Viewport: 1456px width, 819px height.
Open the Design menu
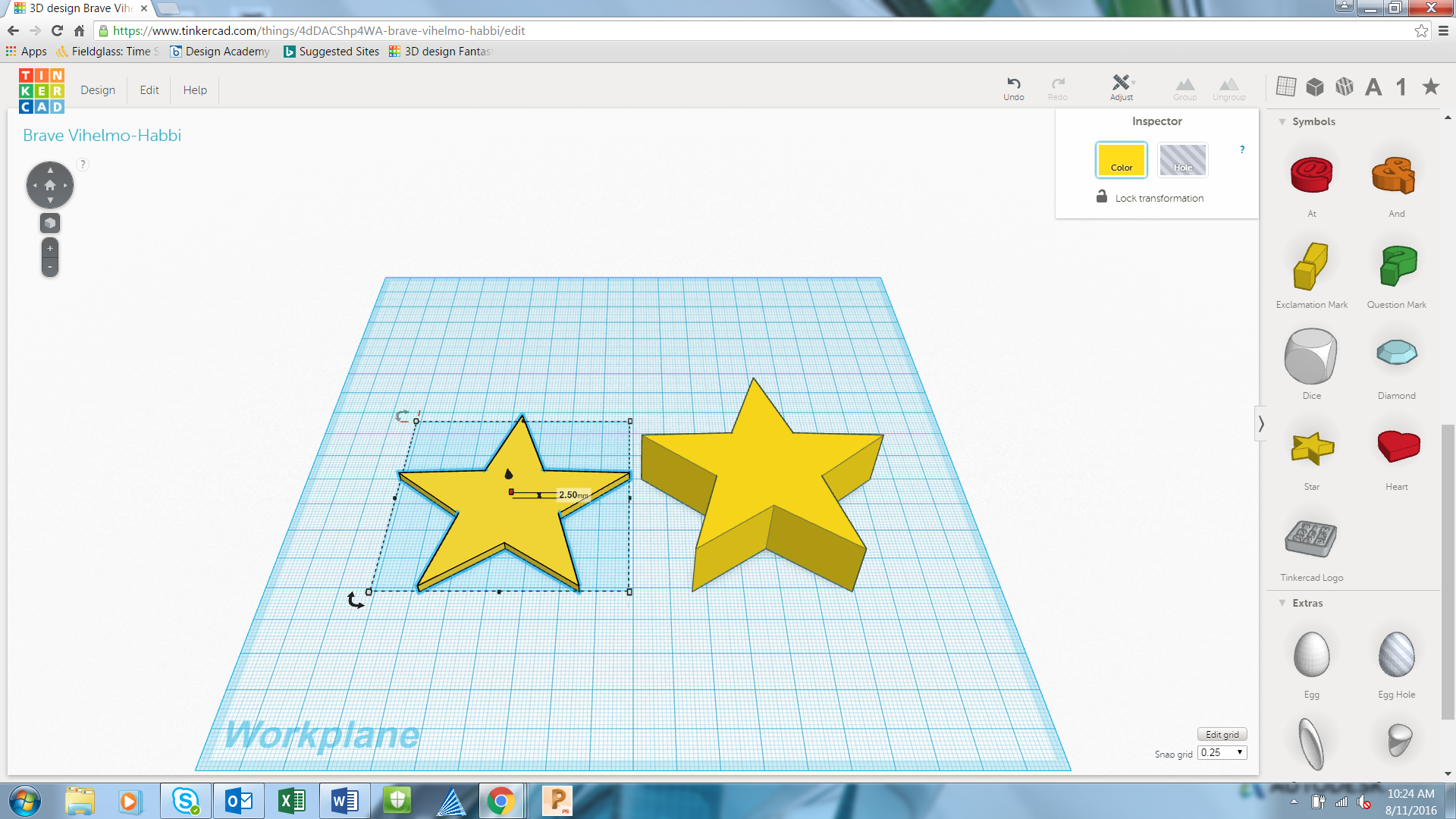(98, 89)
